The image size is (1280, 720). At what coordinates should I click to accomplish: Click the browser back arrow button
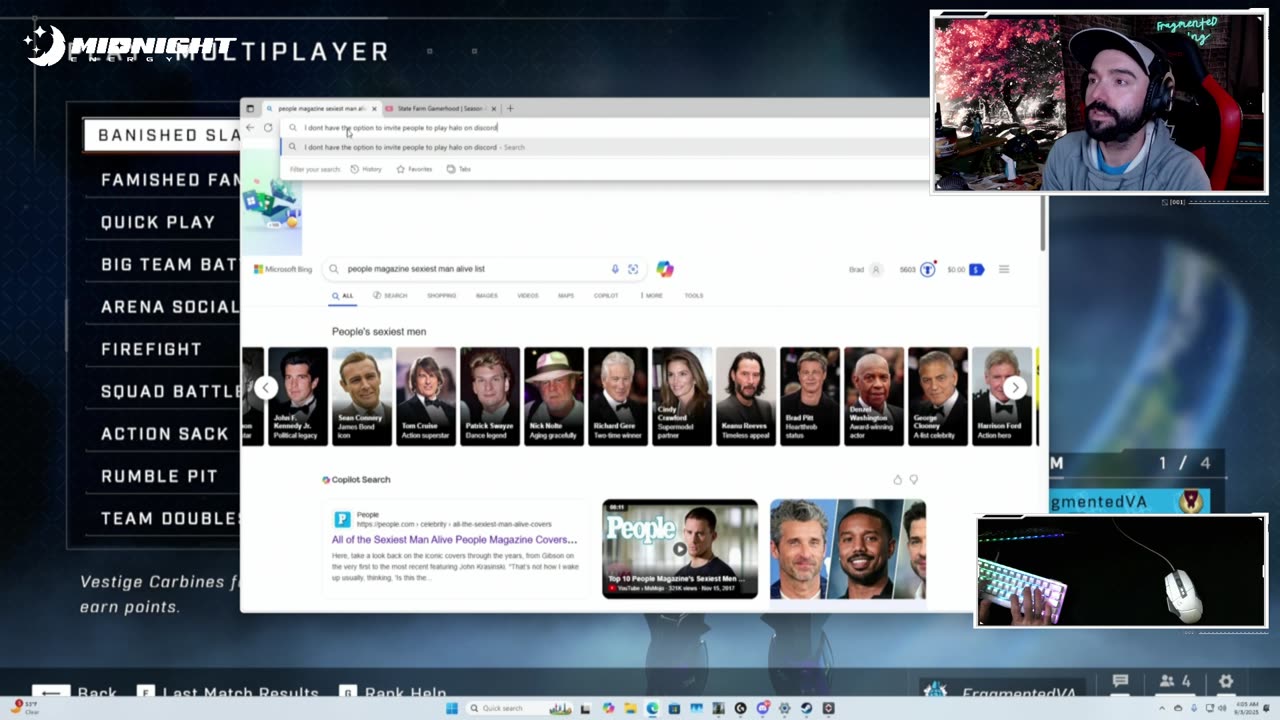[250, 128]
